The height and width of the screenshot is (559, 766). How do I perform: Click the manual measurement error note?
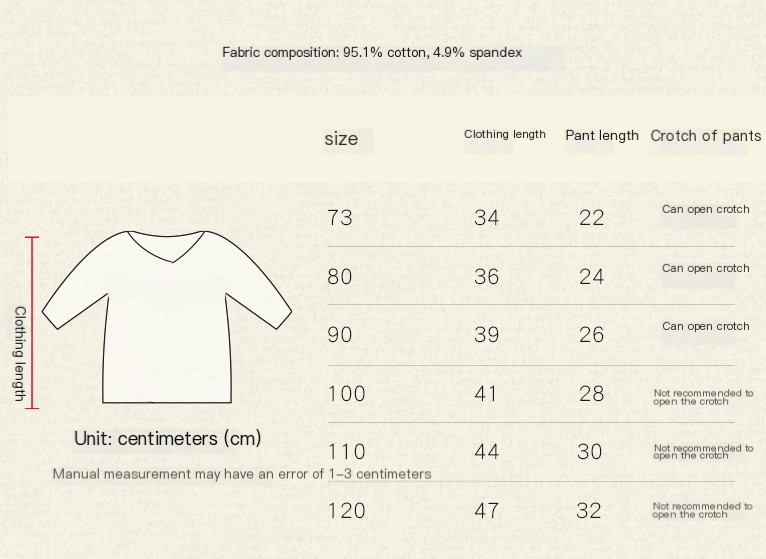pyautogui.click(x=242, y=474)
